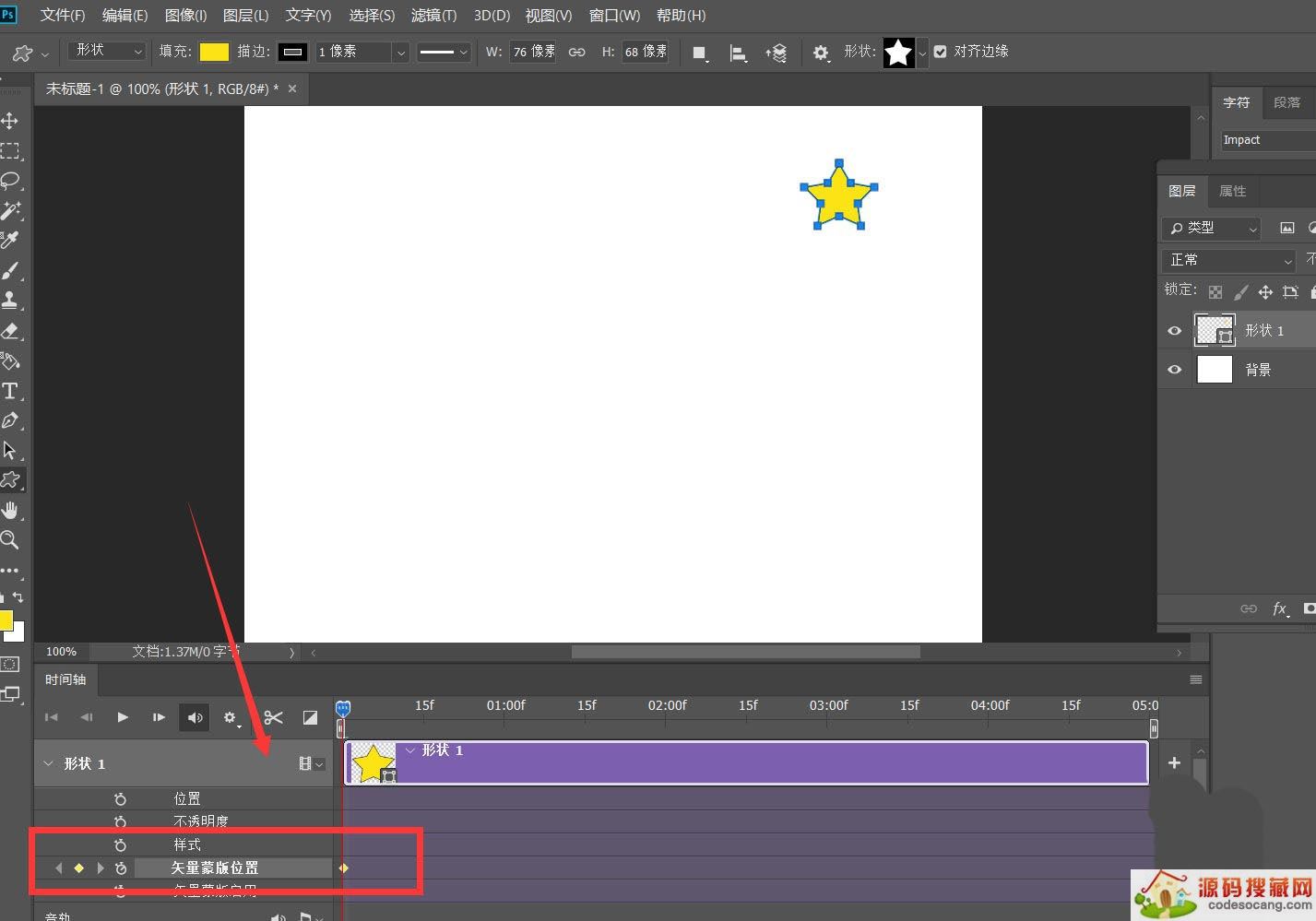Select the Eyedropper tool
1316x921 pixels.
click(10, 241)
